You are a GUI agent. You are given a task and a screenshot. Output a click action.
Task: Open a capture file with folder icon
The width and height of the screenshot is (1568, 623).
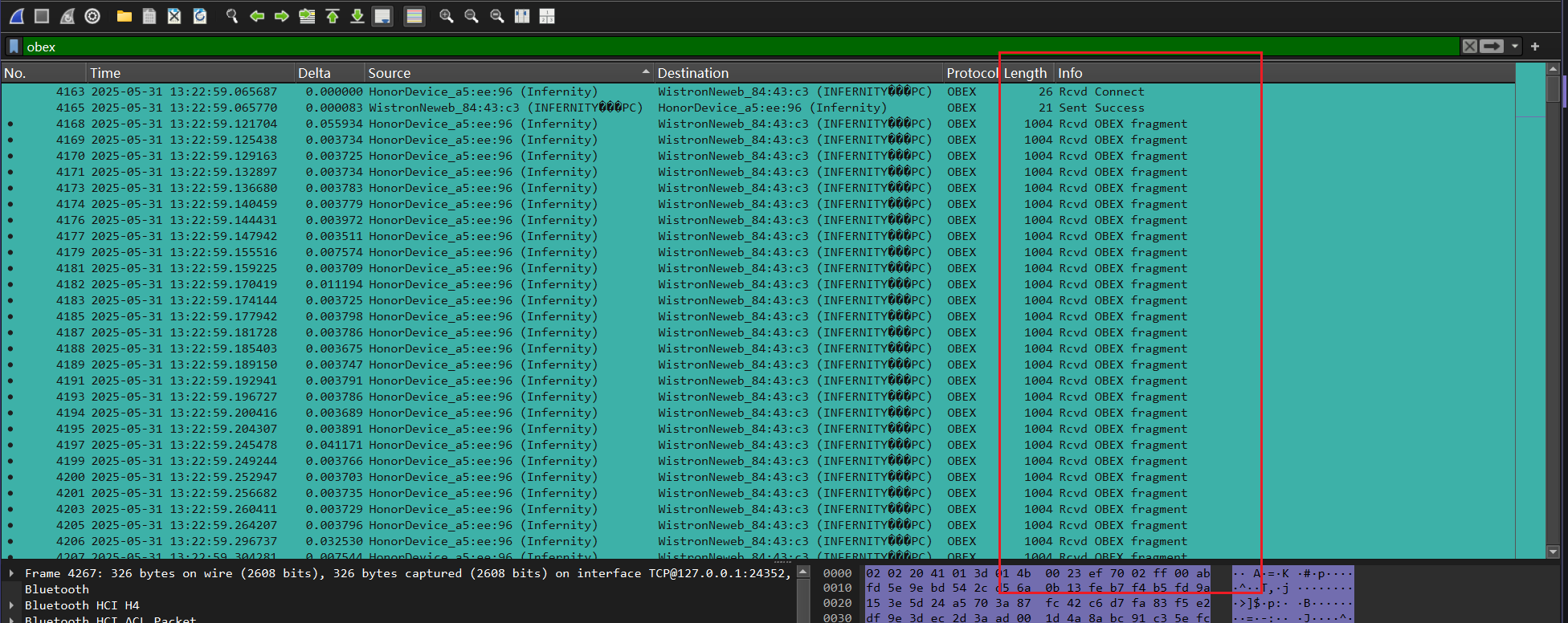coord(124,16)
